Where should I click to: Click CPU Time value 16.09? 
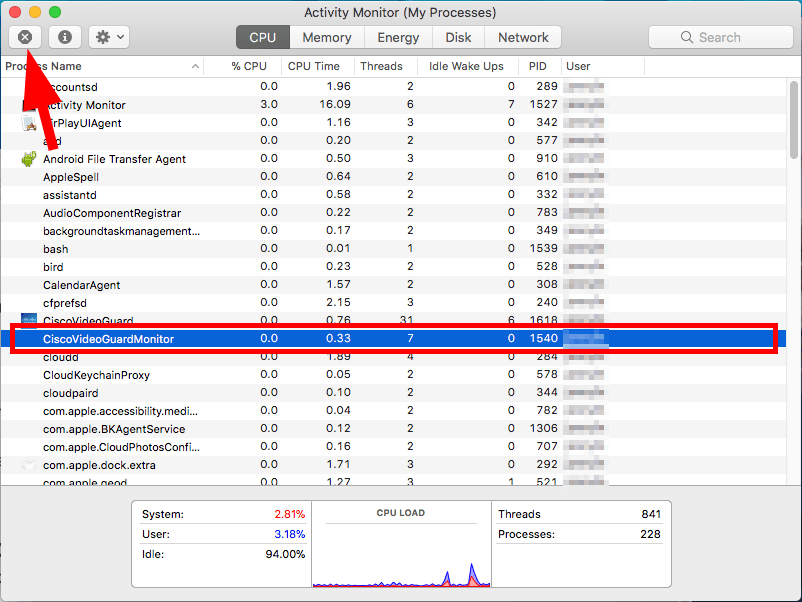pos(335,104)
